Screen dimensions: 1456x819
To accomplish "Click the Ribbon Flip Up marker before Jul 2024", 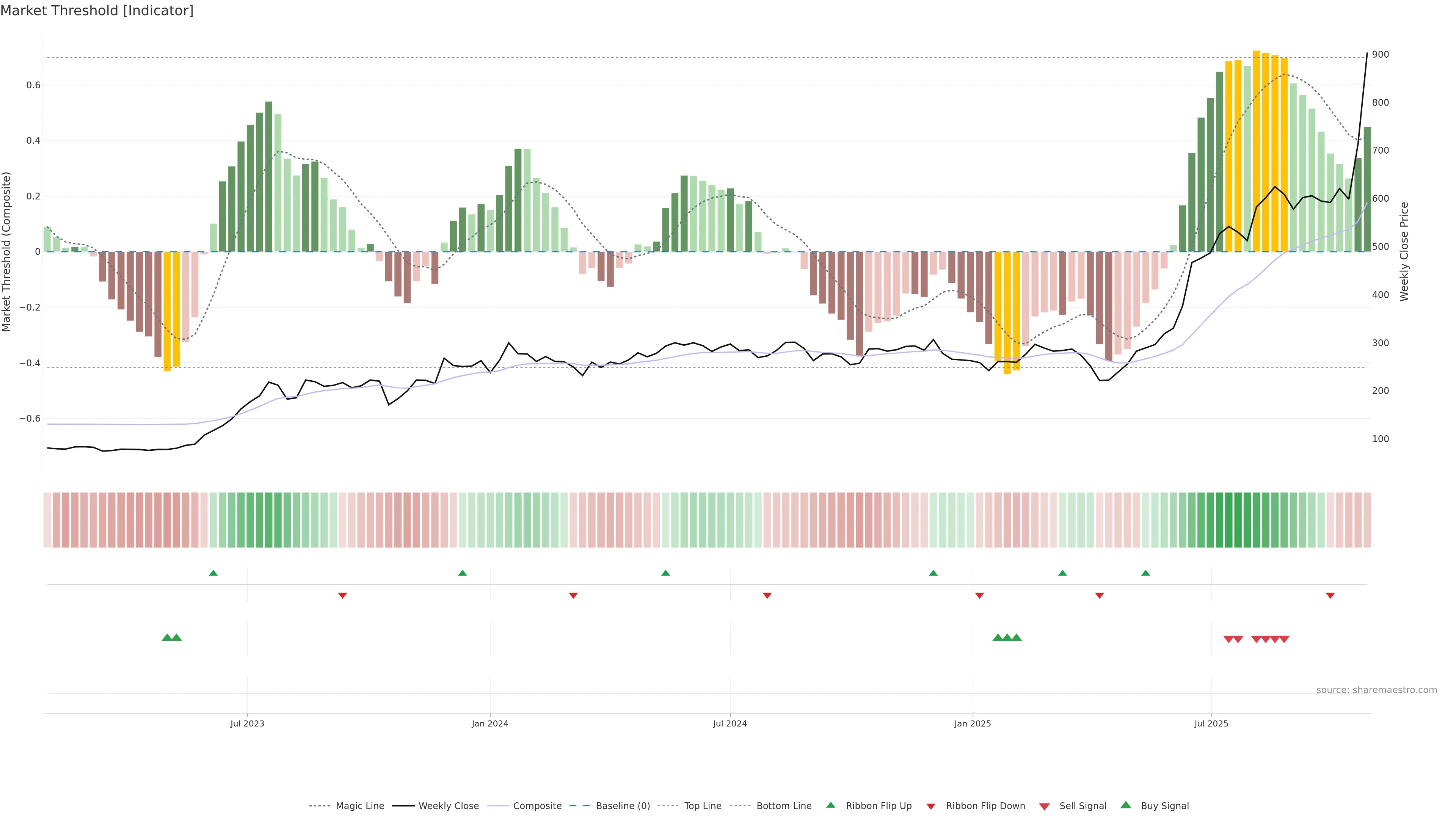I will point(665,573).
